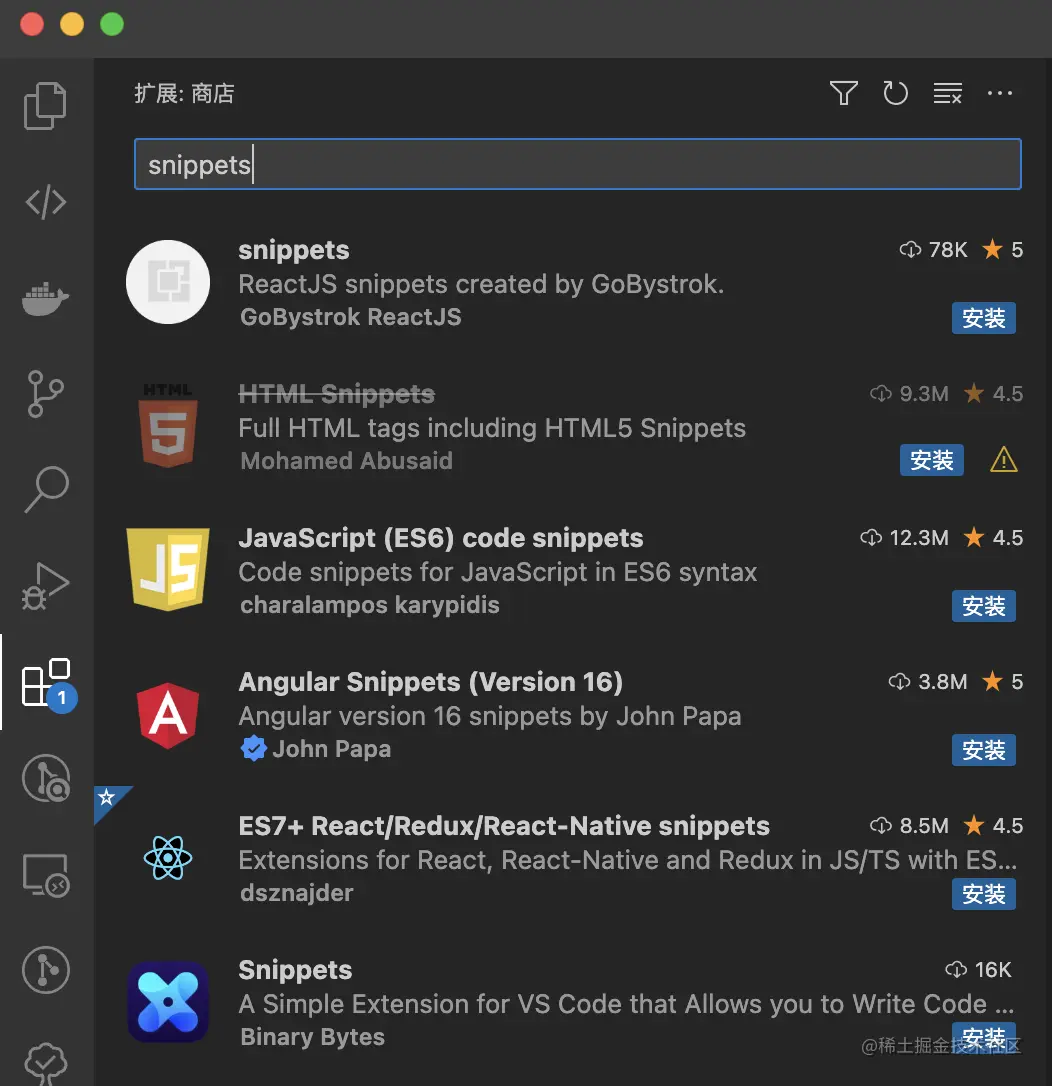Click the star rating on Angular Snippets
Viewport: 1052px width, 1086px height.
1002,682
